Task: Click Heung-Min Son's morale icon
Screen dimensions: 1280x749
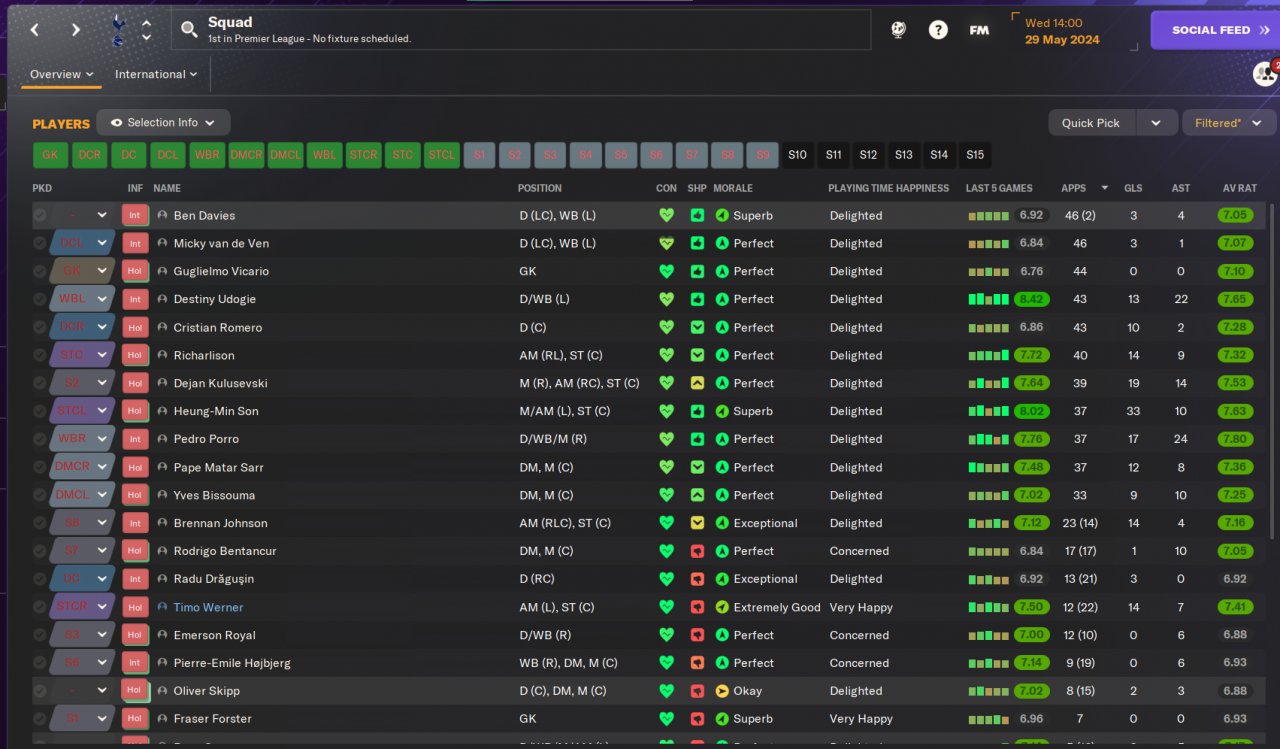Action: pos(722,411)
